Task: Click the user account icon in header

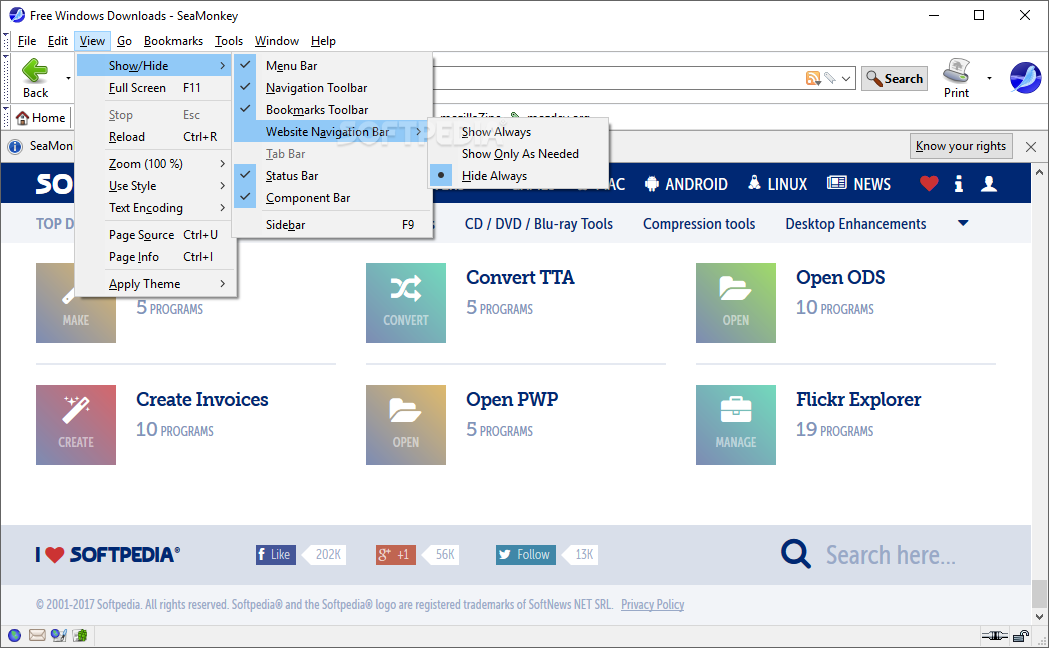Action: [989, 183]
